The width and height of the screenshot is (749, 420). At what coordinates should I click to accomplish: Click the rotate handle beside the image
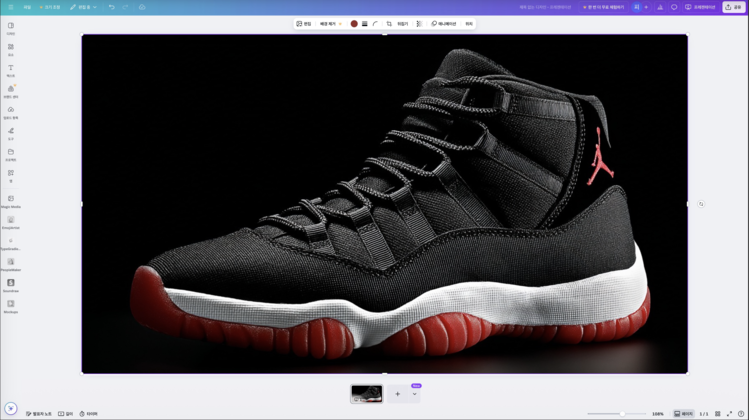[x=701, y=204]
